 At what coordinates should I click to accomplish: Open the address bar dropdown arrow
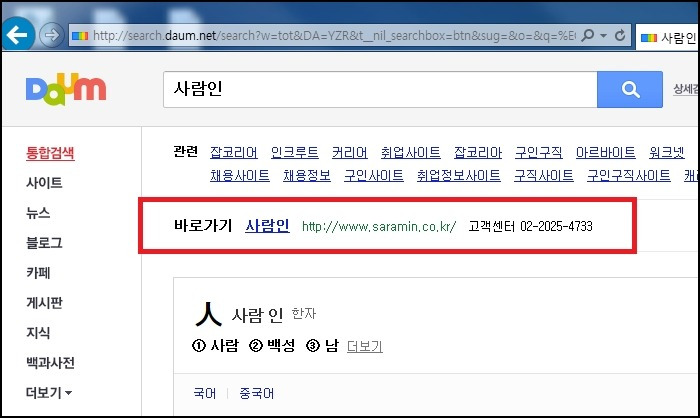(604, 35)
